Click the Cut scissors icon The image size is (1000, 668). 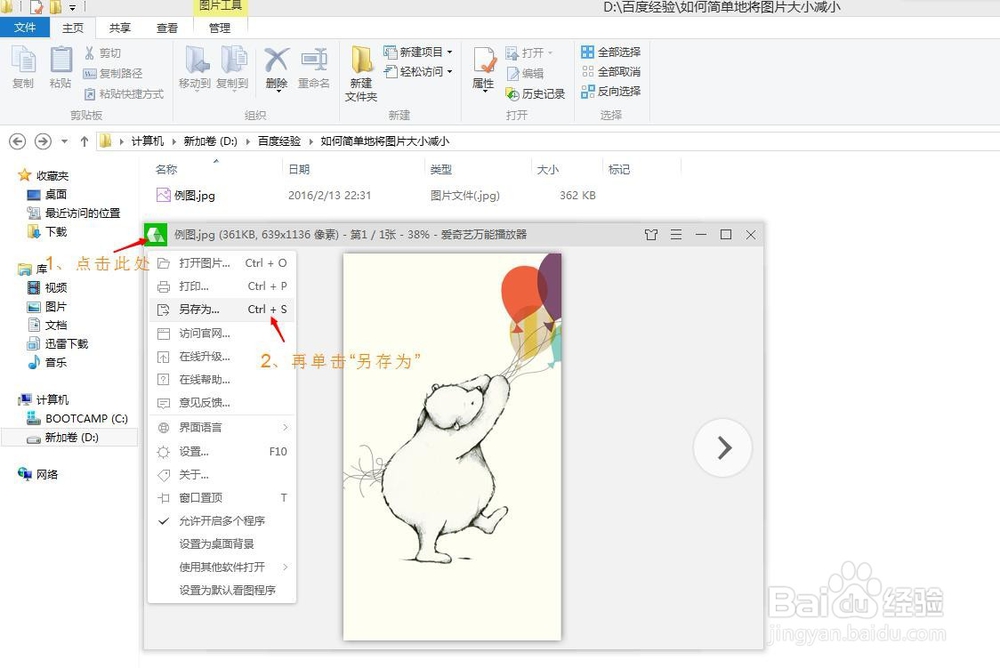pyautogui.click(x=89, y=53)
